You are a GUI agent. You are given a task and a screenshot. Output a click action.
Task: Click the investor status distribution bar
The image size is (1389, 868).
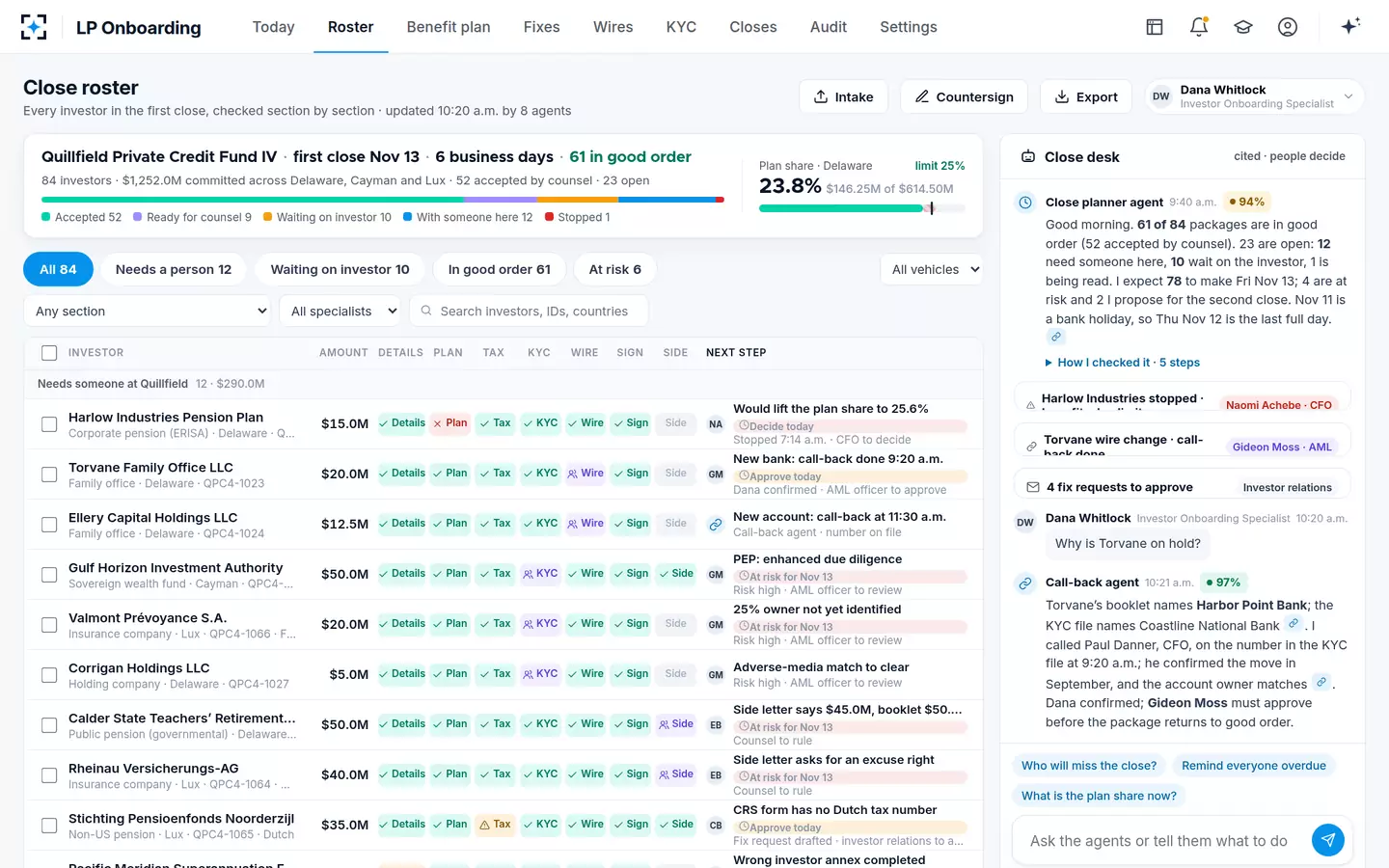coord(383,200)
